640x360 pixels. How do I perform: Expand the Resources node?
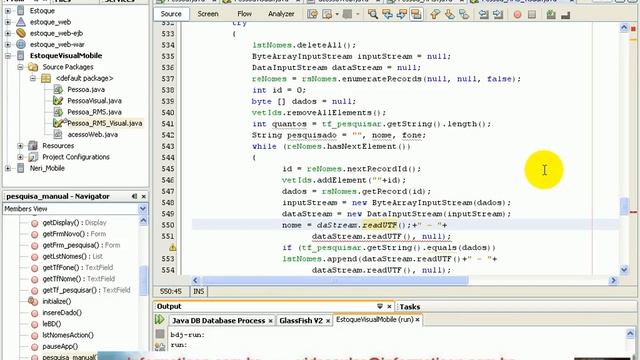[20, 146]
